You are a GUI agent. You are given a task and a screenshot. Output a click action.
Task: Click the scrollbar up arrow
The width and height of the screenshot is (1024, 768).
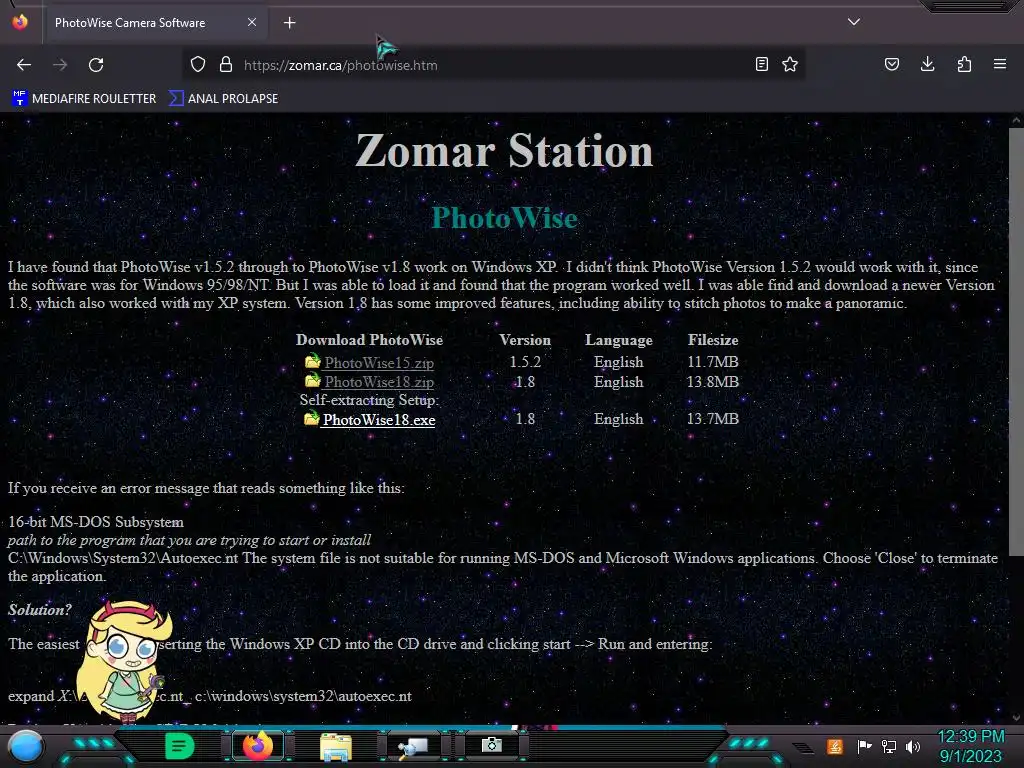pyautogui.click(x=1016, y=120)
